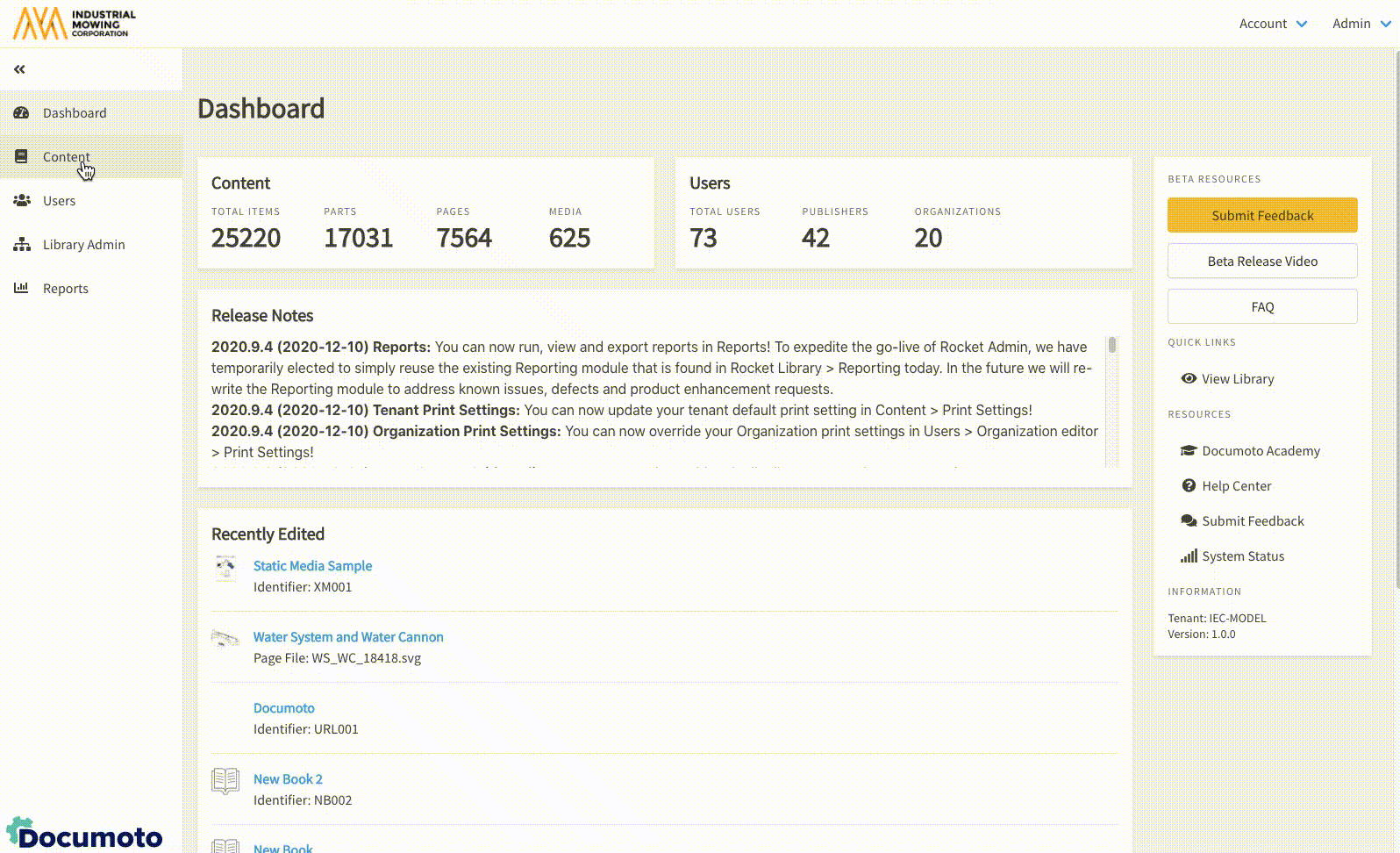Click the Documoto Academy graduation cap icon
This screenshot has width=1400, height=853.
point(1189,450)
